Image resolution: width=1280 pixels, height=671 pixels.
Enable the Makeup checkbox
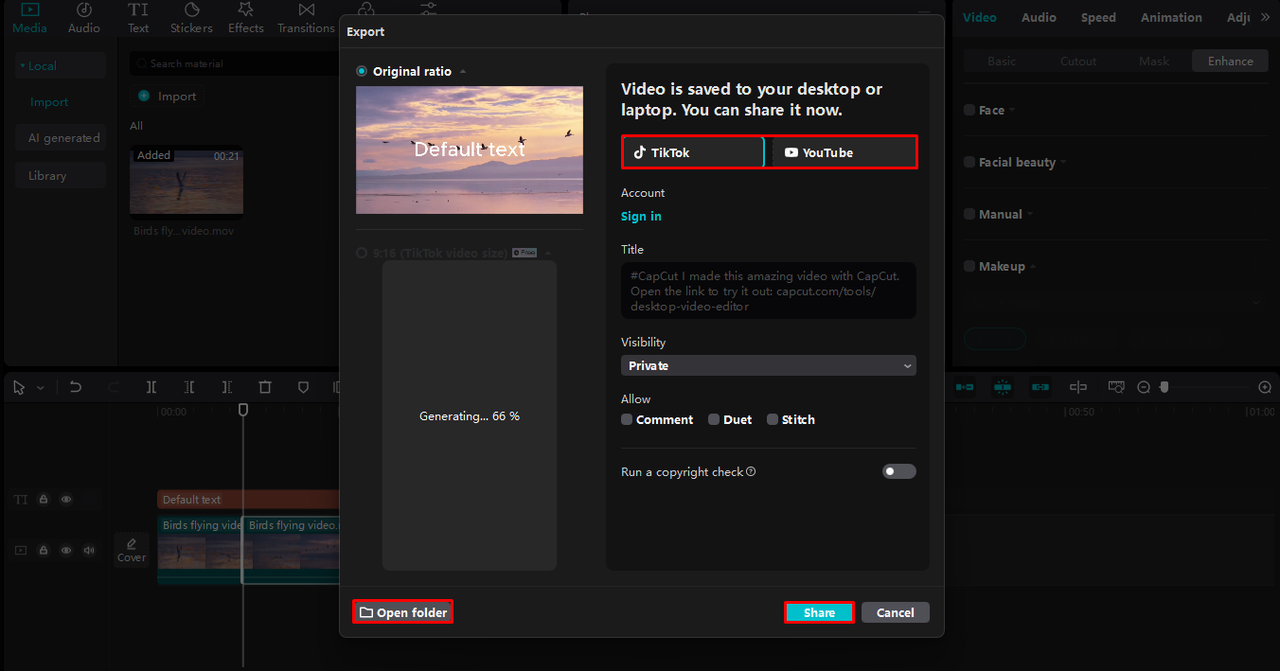pos(970,266)
